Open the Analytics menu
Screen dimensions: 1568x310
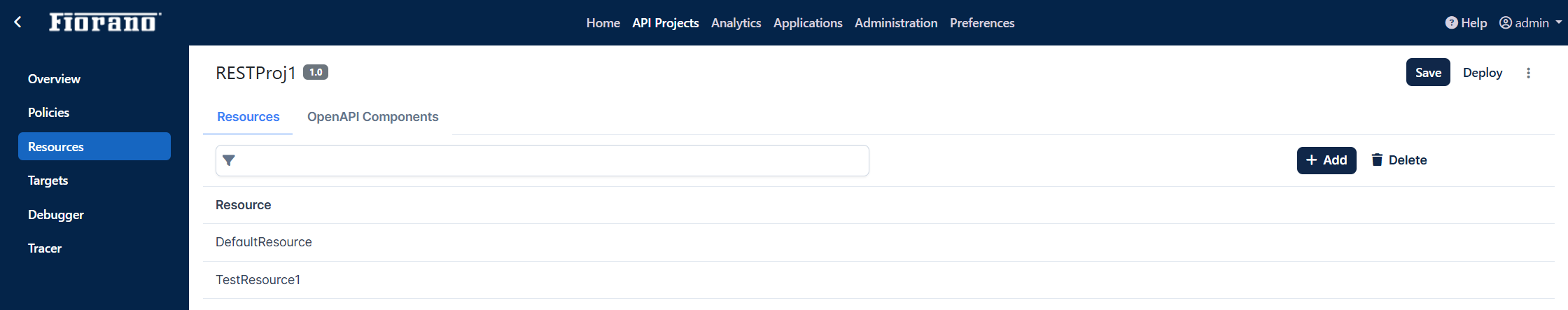tap(736, 23)
